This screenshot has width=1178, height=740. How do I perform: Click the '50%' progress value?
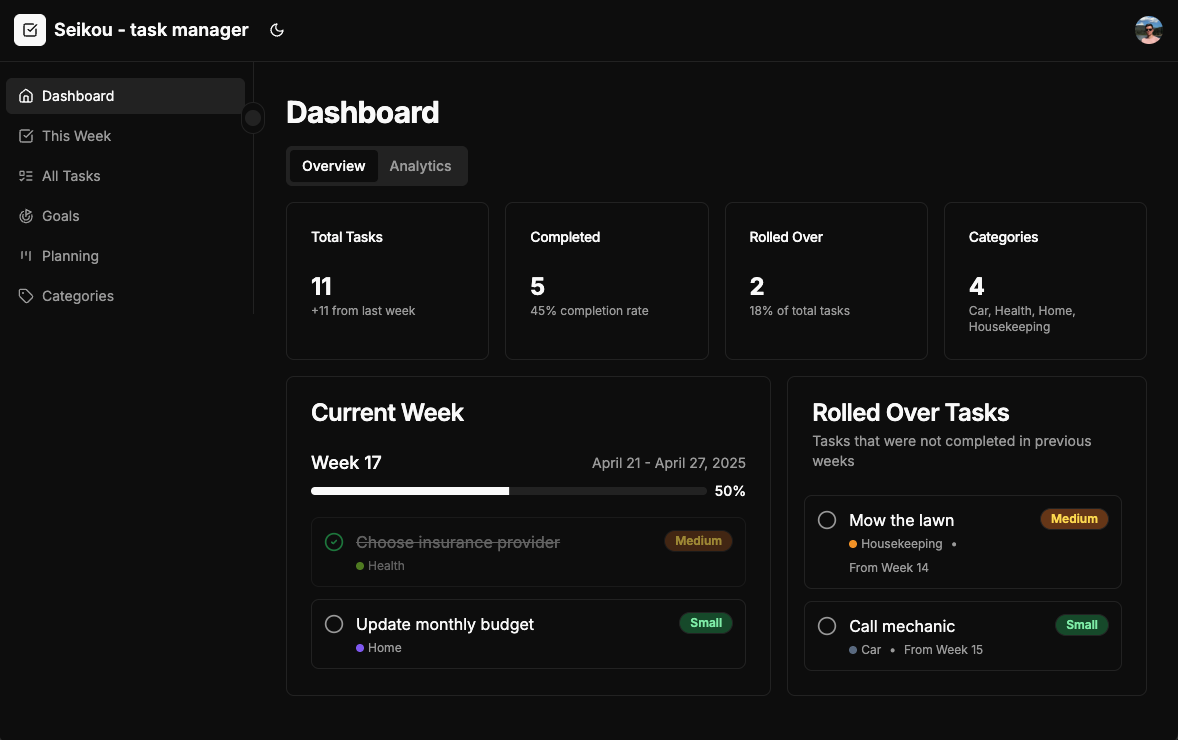coord(729,491)
